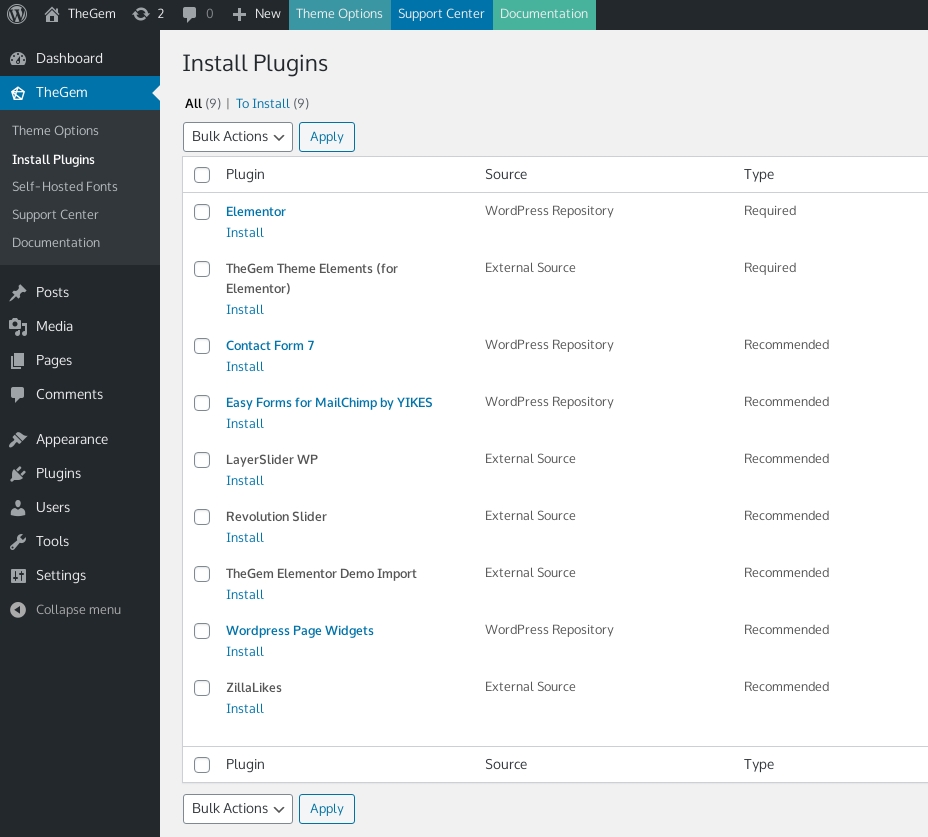Screen dimensions: 928x837
Task: Open Theme Options in the top bar
Action: click(x=339, y=14)
